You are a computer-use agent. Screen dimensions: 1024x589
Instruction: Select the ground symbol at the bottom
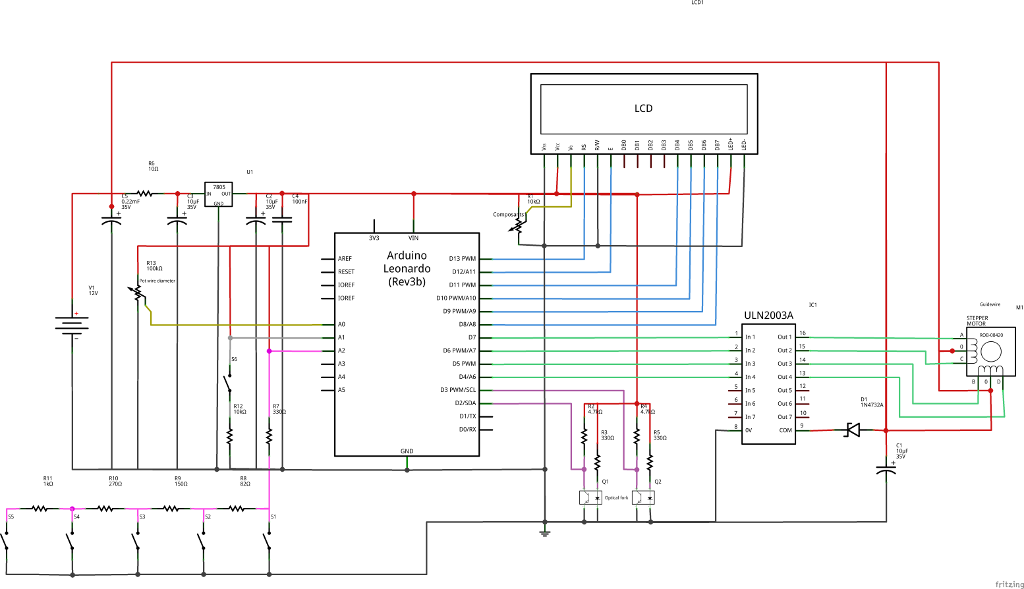pos(545,532)
